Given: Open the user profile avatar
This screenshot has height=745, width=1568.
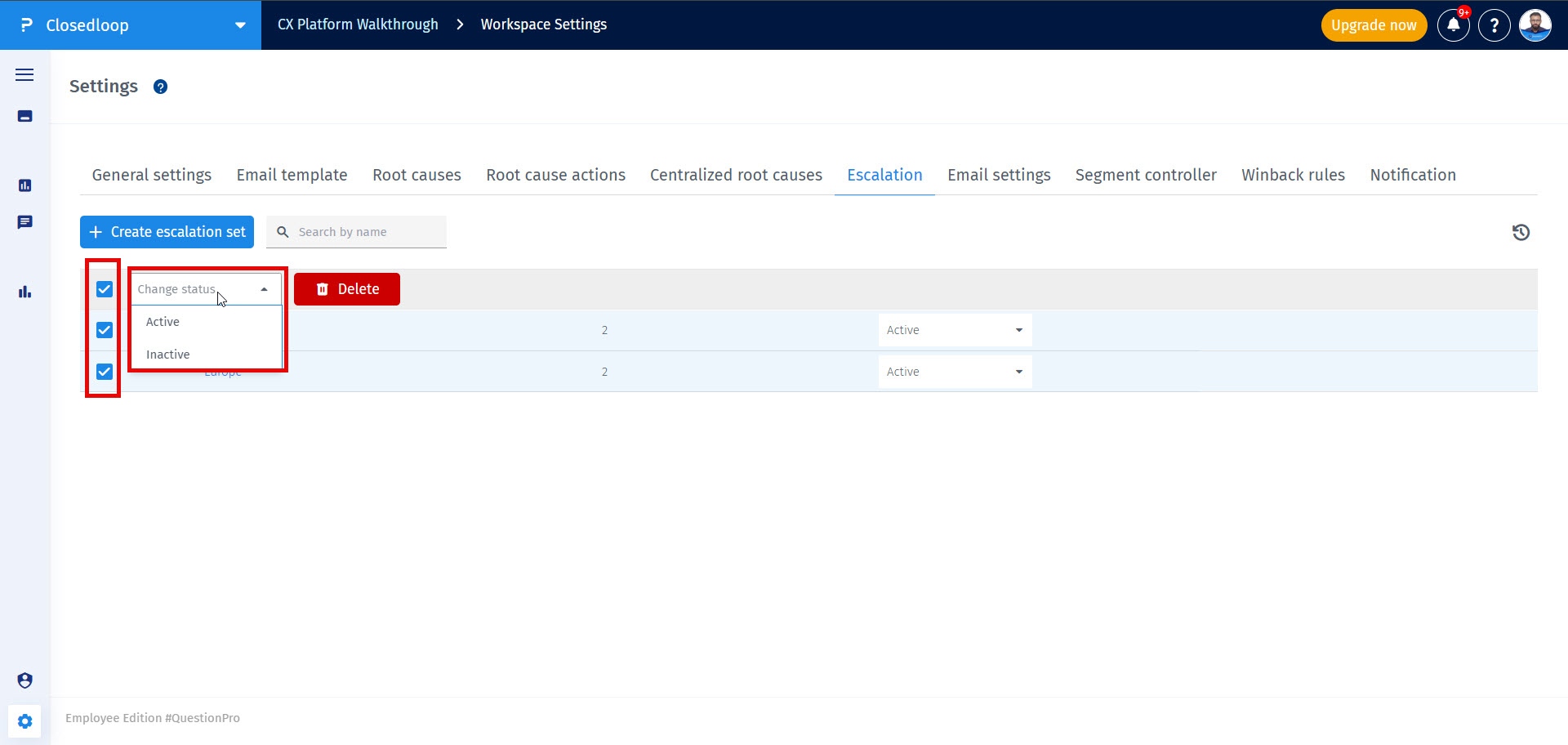Looking at the screenshot, I should (1535, 25).
